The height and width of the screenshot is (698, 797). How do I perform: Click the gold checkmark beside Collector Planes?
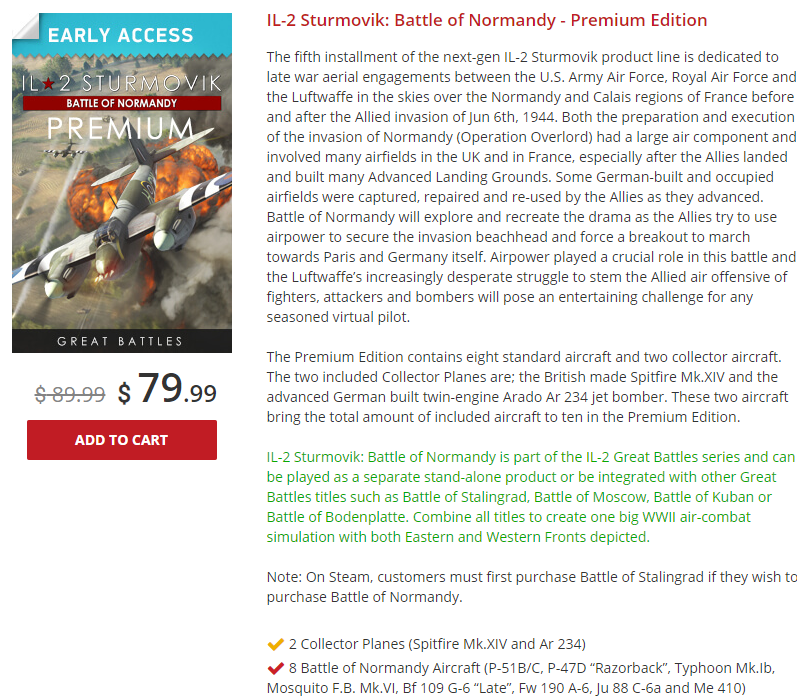coord(276,643)
